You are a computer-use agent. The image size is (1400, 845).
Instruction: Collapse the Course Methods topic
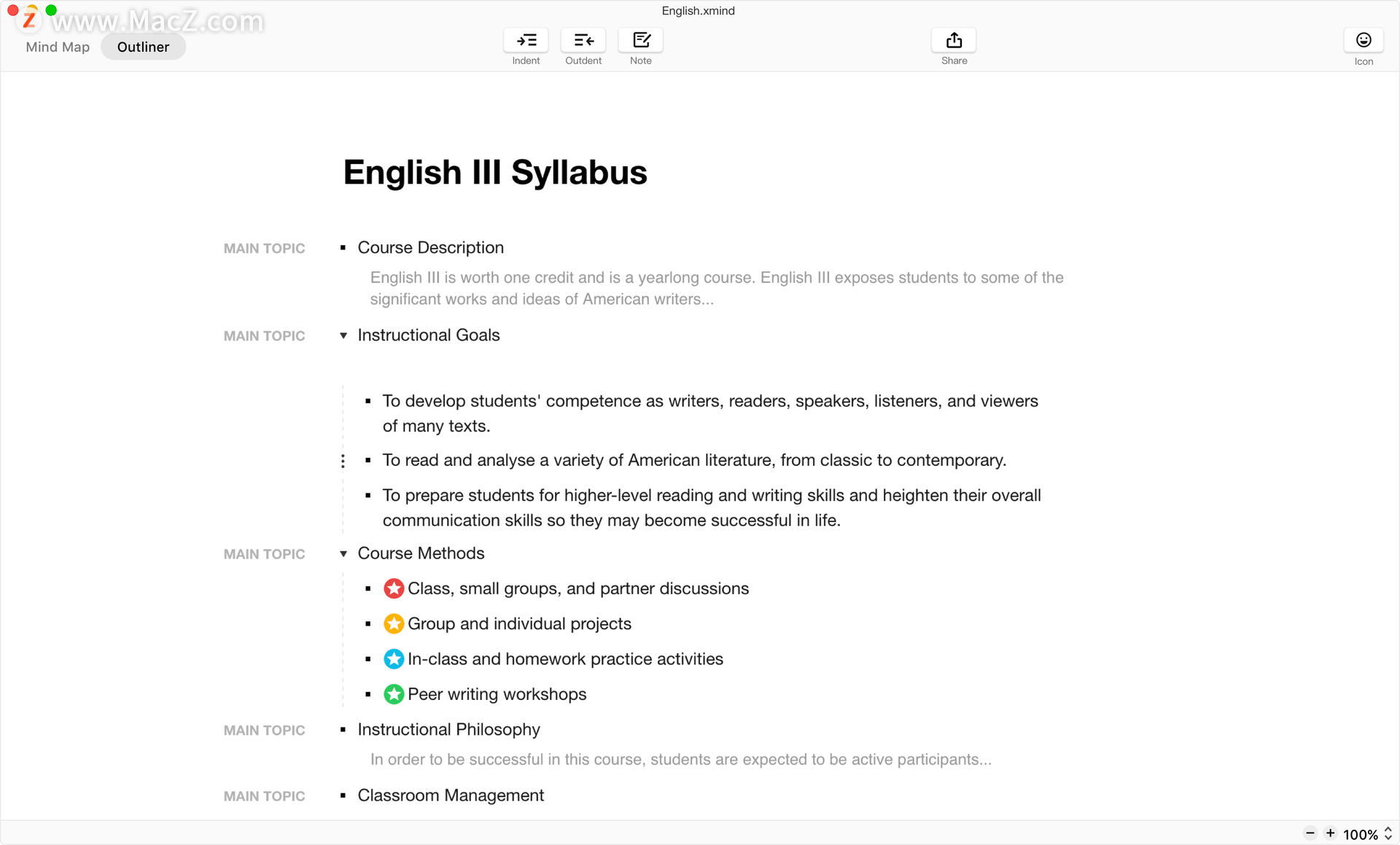tap(343, 554)
